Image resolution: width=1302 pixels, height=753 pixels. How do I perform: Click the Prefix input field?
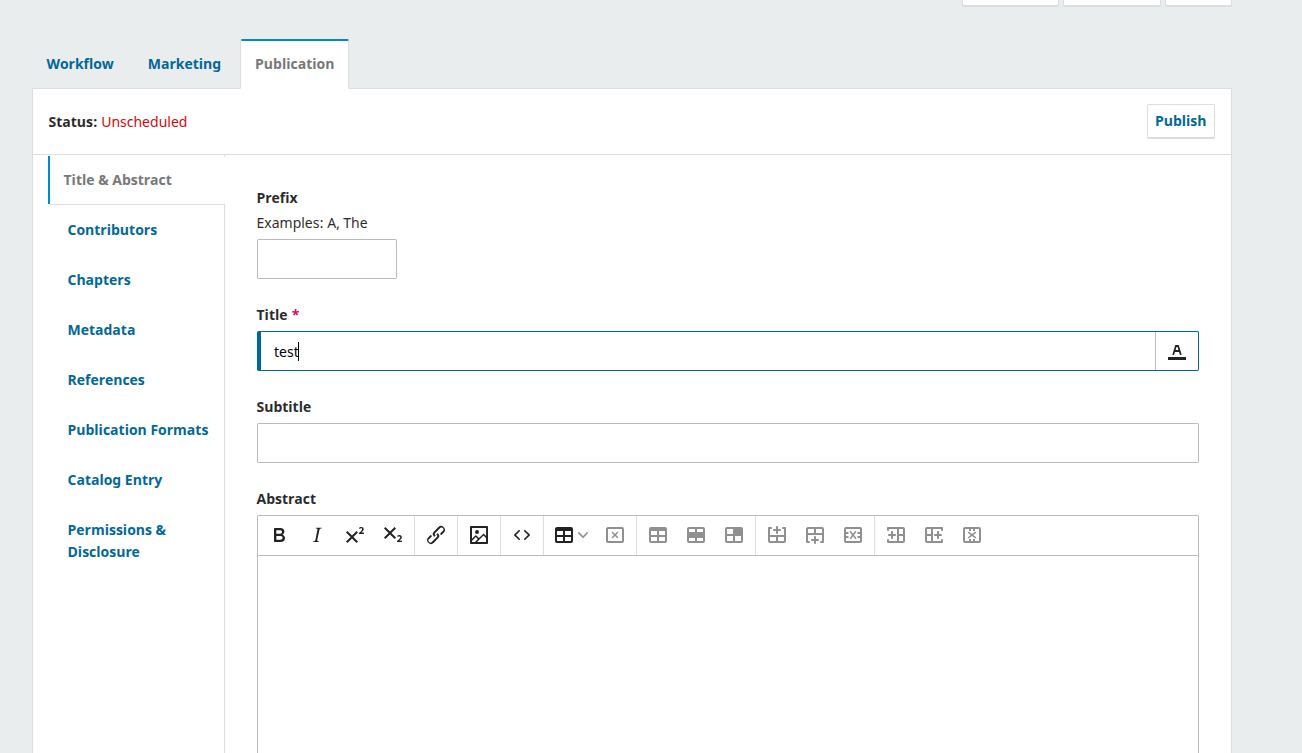[x=327, y=259]
